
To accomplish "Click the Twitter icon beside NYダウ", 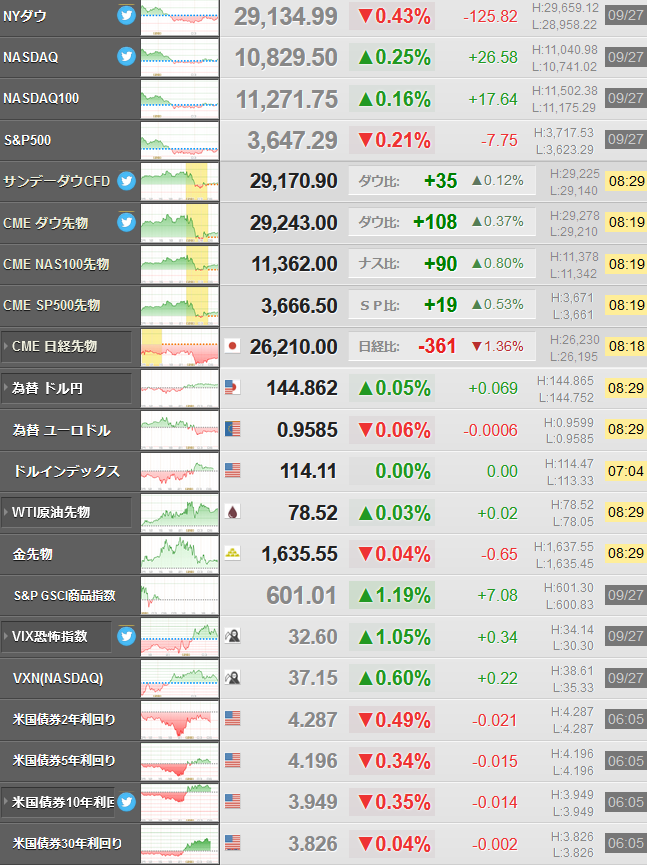I will click(126, 15).
